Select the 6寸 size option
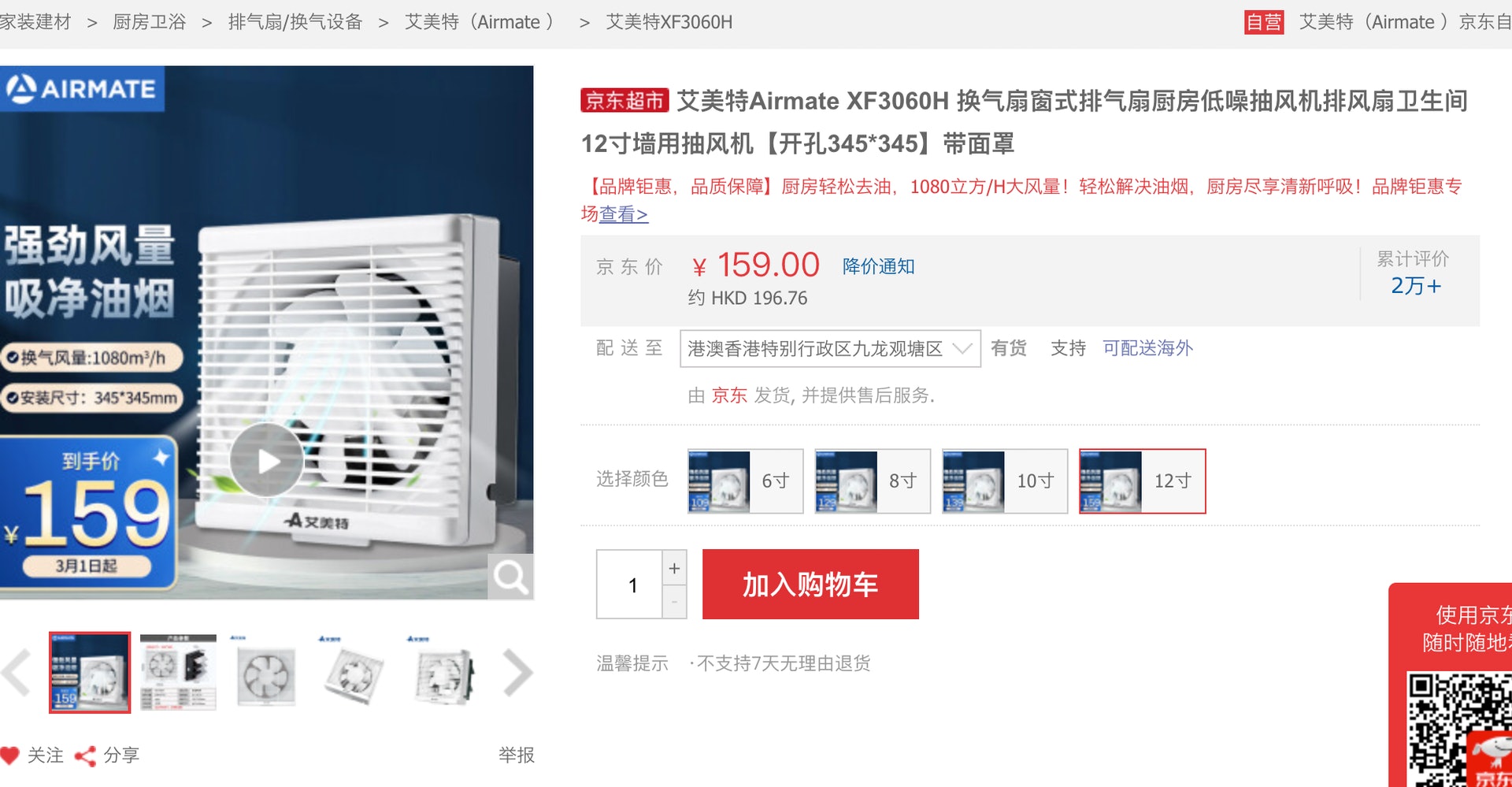 (745, 481)
